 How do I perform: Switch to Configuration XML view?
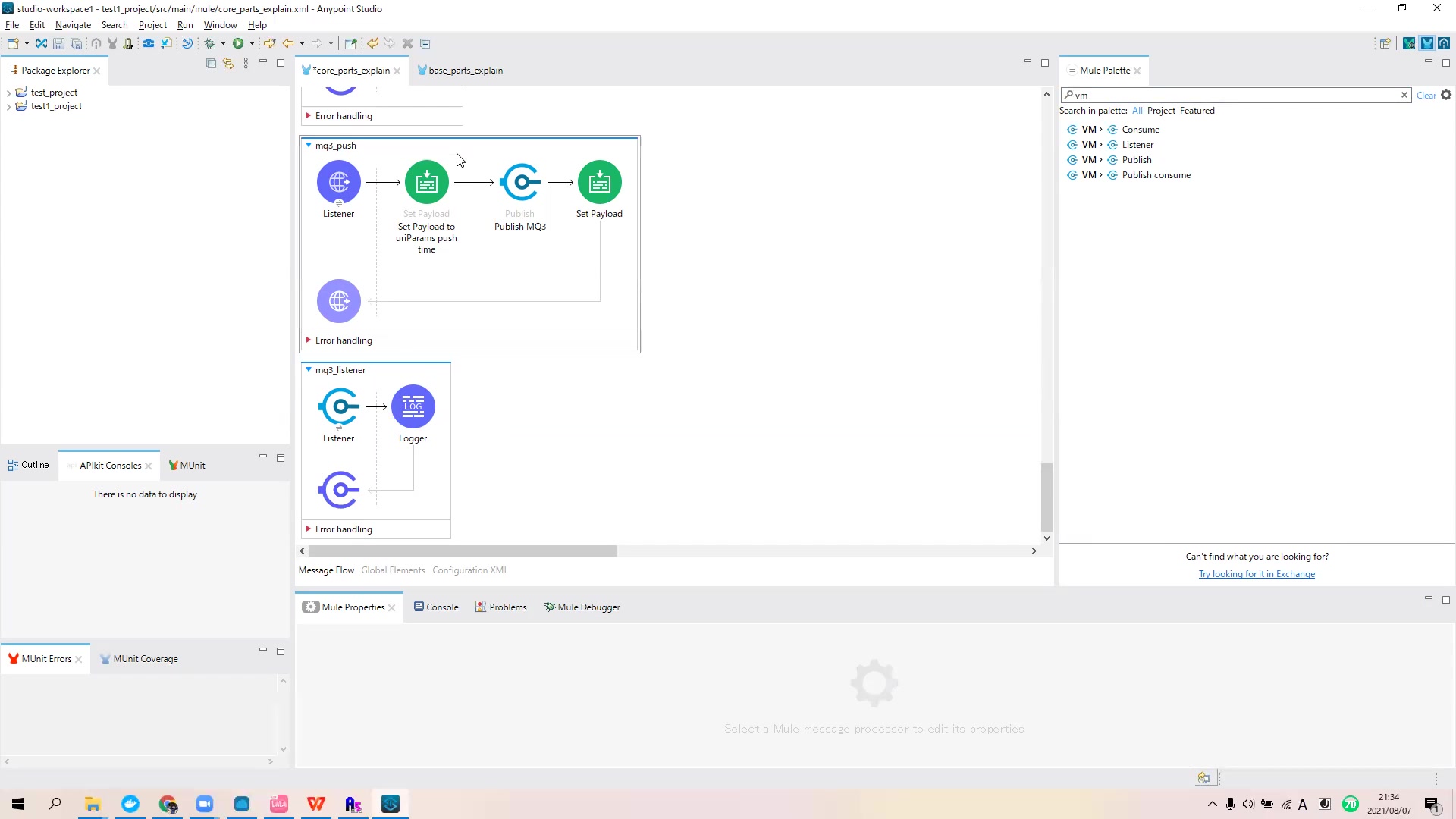tap(470, 570)
